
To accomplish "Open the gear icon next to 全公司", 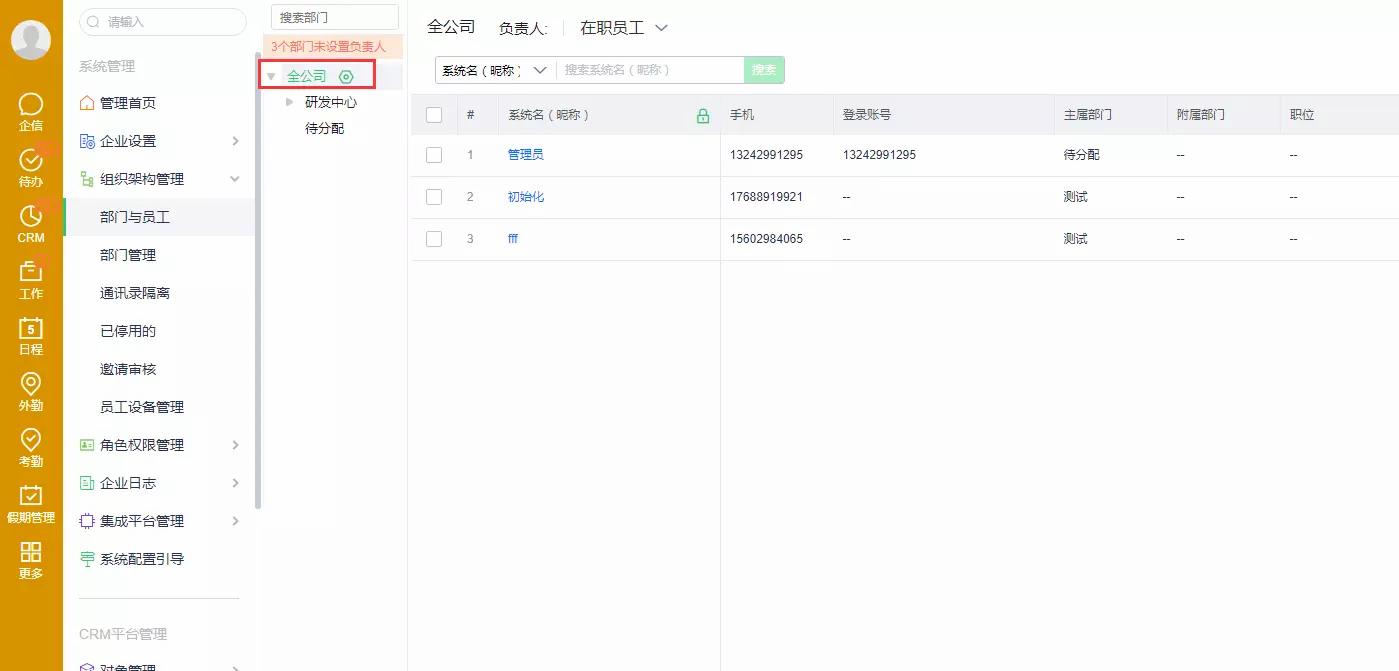I will 346,75.
